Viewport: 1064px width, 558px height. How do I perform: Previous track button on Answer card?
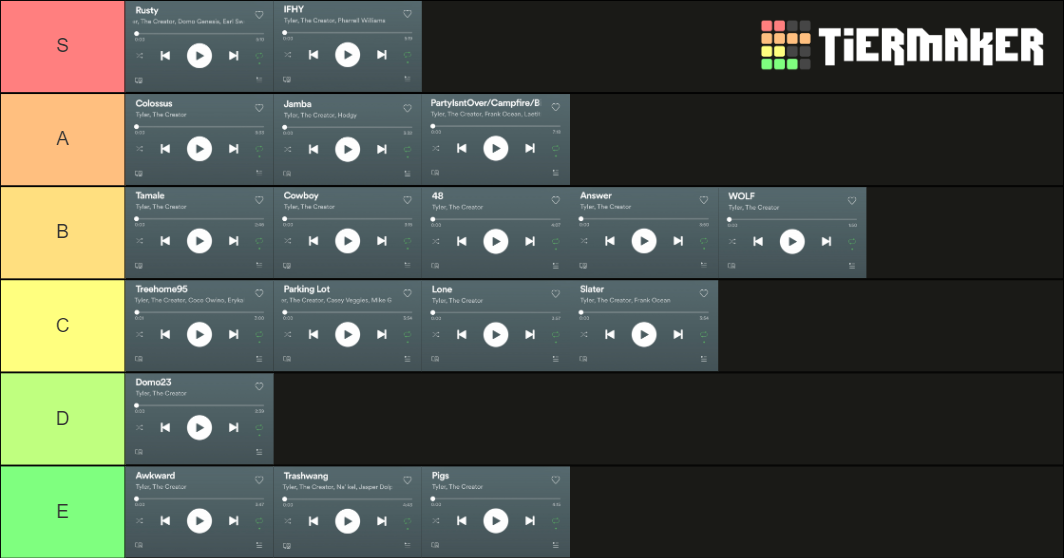(610, 241)
